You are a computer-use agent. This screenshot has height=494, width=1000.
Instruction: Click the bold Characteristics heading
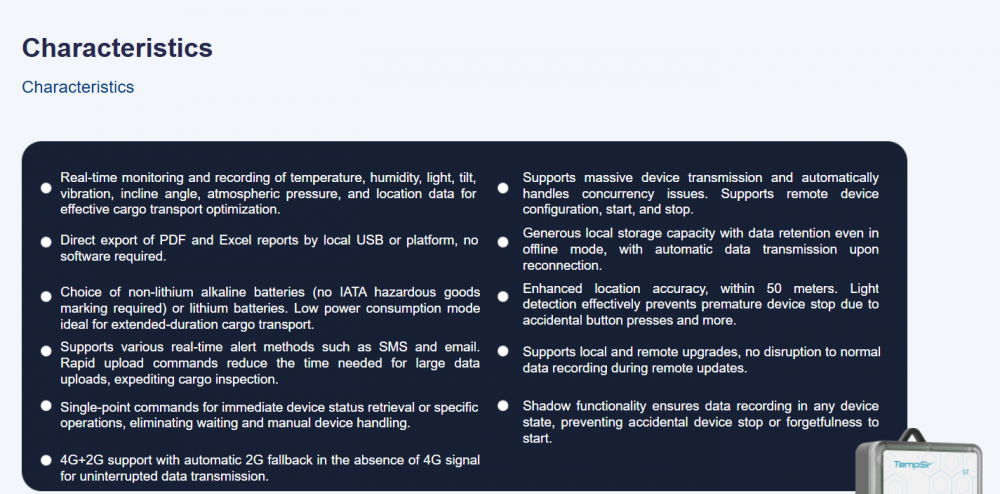click(117, 48)
